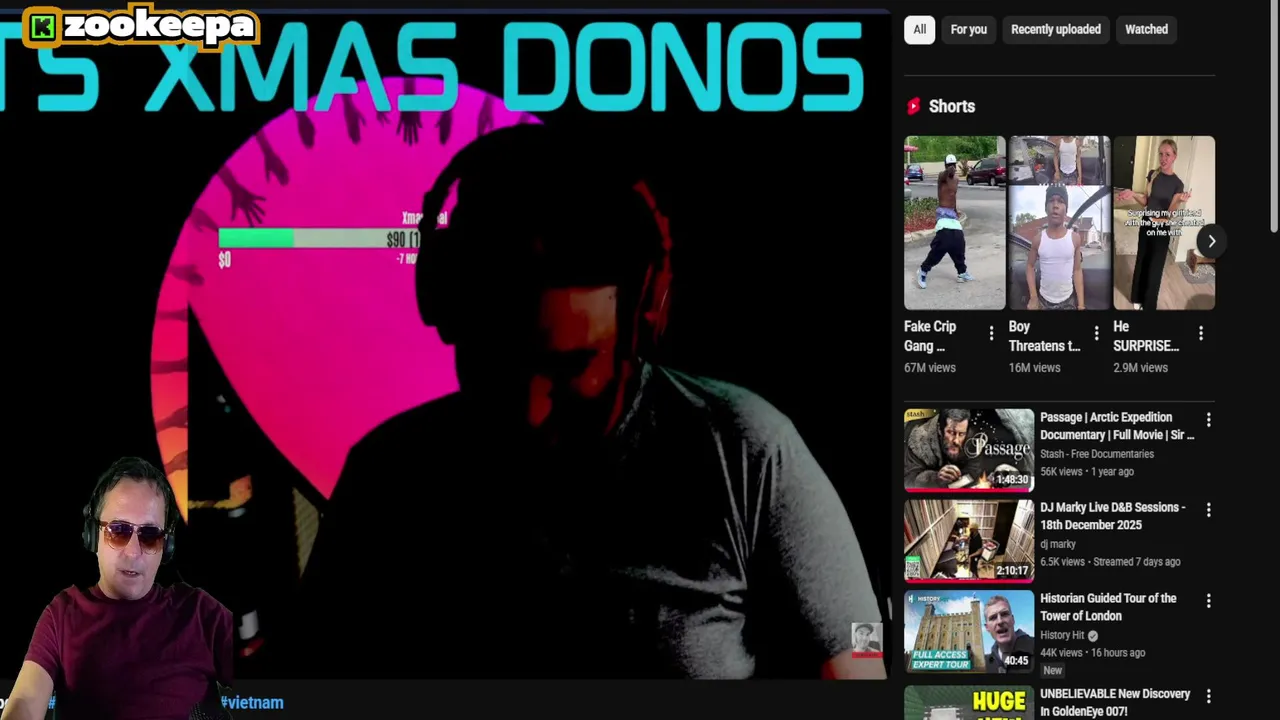Select the All filter chip

[x=919, y=29]
